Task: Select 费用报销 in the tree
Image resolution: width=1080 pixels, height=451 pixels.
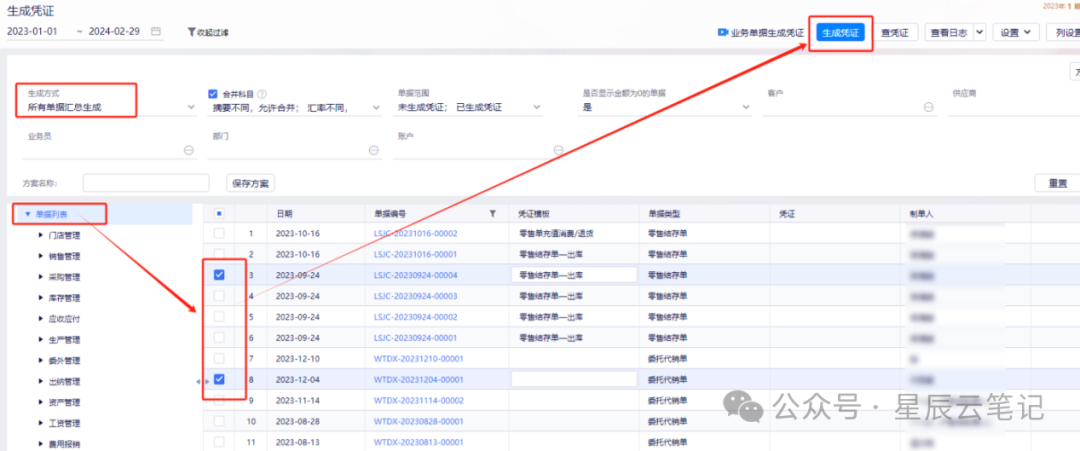Action: point(65,443)
